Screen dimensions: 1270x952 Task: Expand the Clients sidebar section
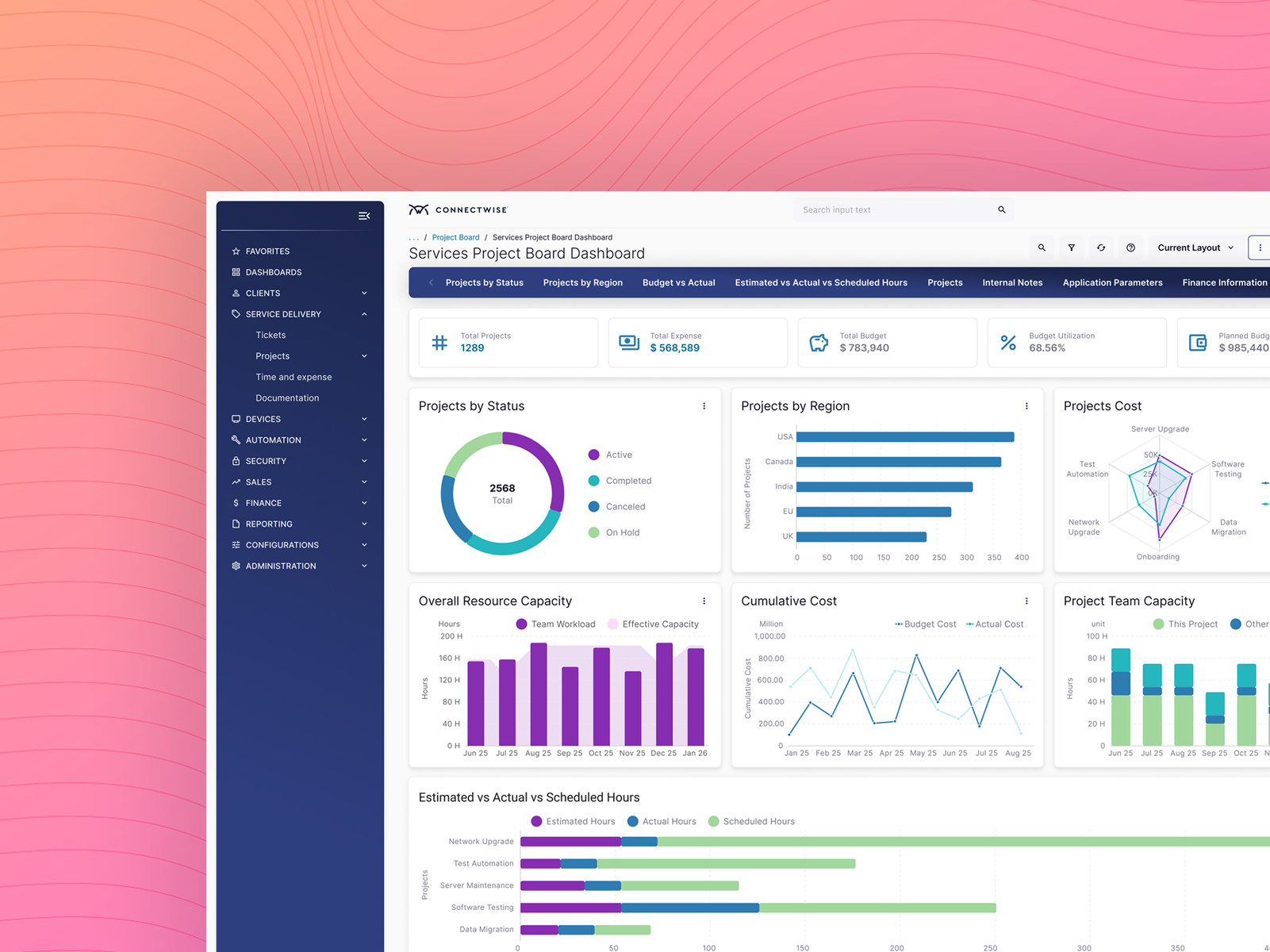300,293
